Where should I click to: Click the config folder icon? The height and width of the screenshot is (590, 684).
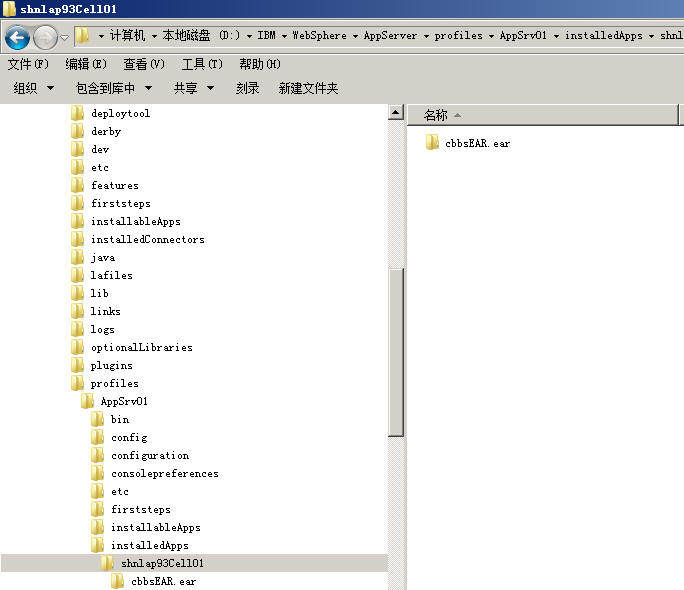[97, 437]
